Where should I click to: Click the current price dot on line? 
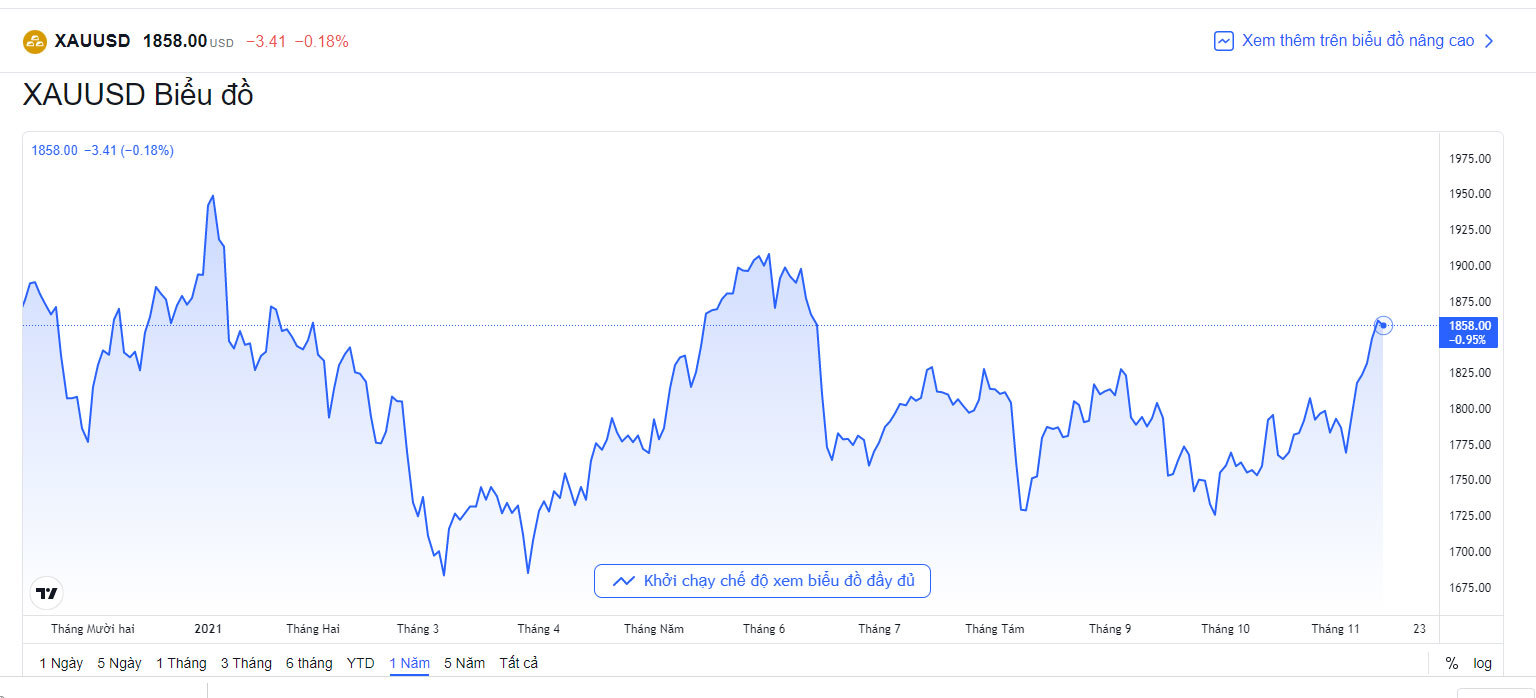pos(1384,325)
